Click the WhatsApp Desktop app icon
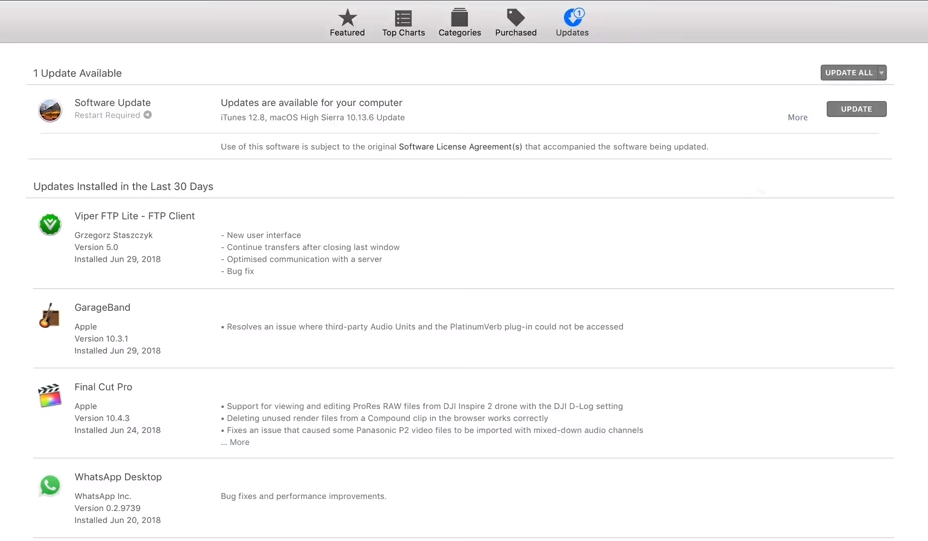This screenshot has width=928, height=541. pyautogui.click(x=50, y=485)
